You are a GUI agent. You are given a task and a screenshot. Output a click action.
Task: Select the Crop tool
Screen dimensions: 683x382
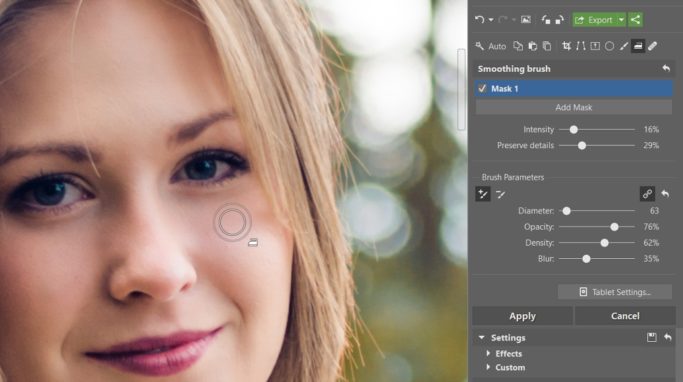click(x=566, y=46)
